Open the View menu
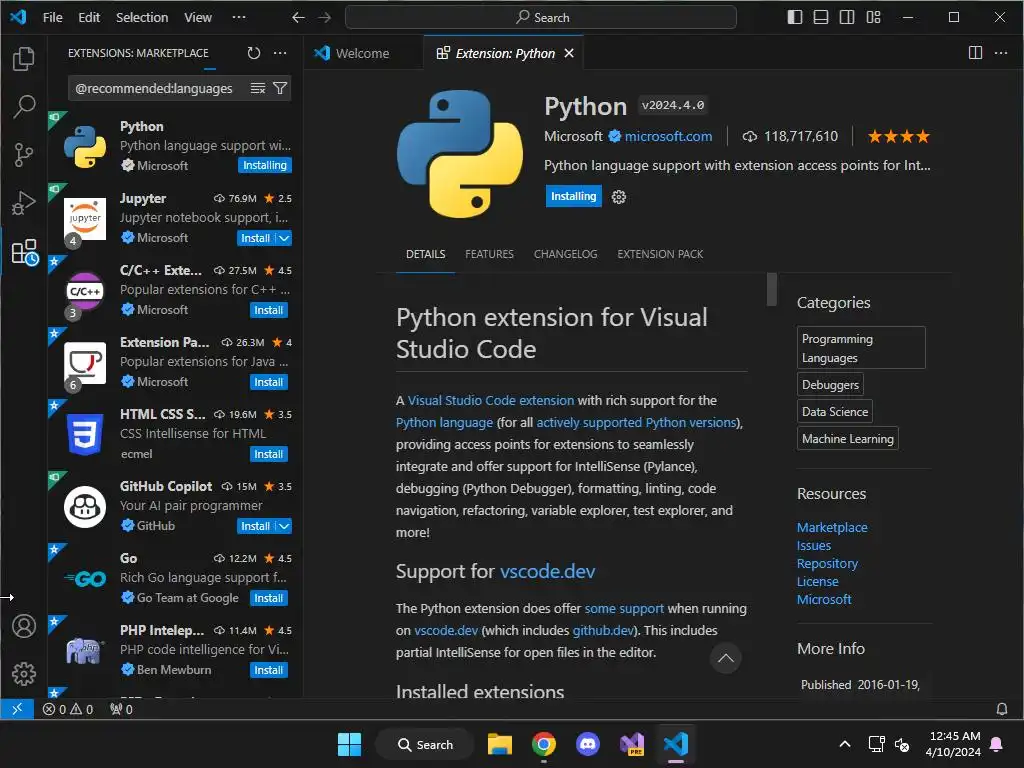This screenshot has height=768, width=1024. pyautogui.click(x=197, y=17)
